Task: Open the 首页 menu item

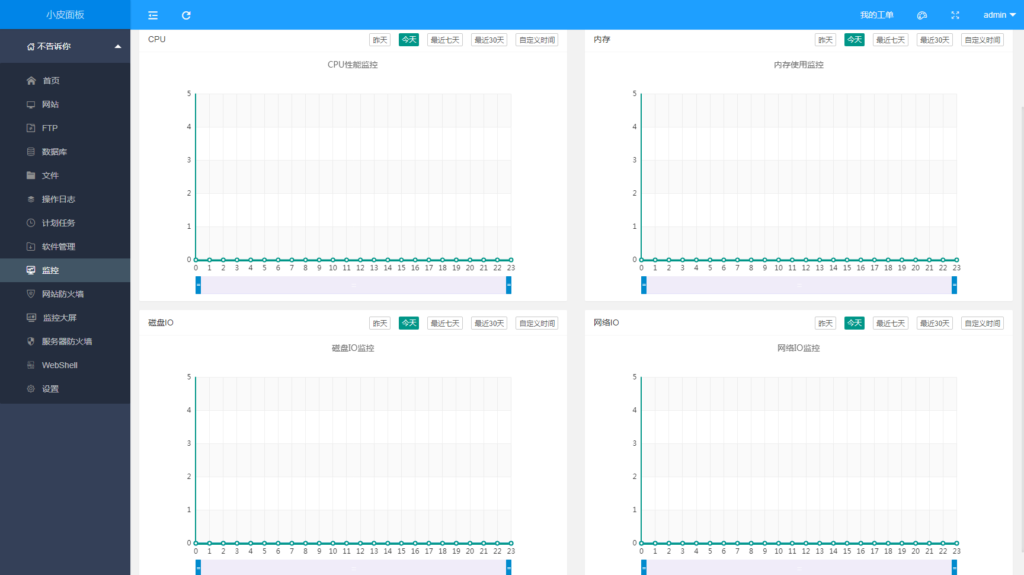Action: point(65,80)
